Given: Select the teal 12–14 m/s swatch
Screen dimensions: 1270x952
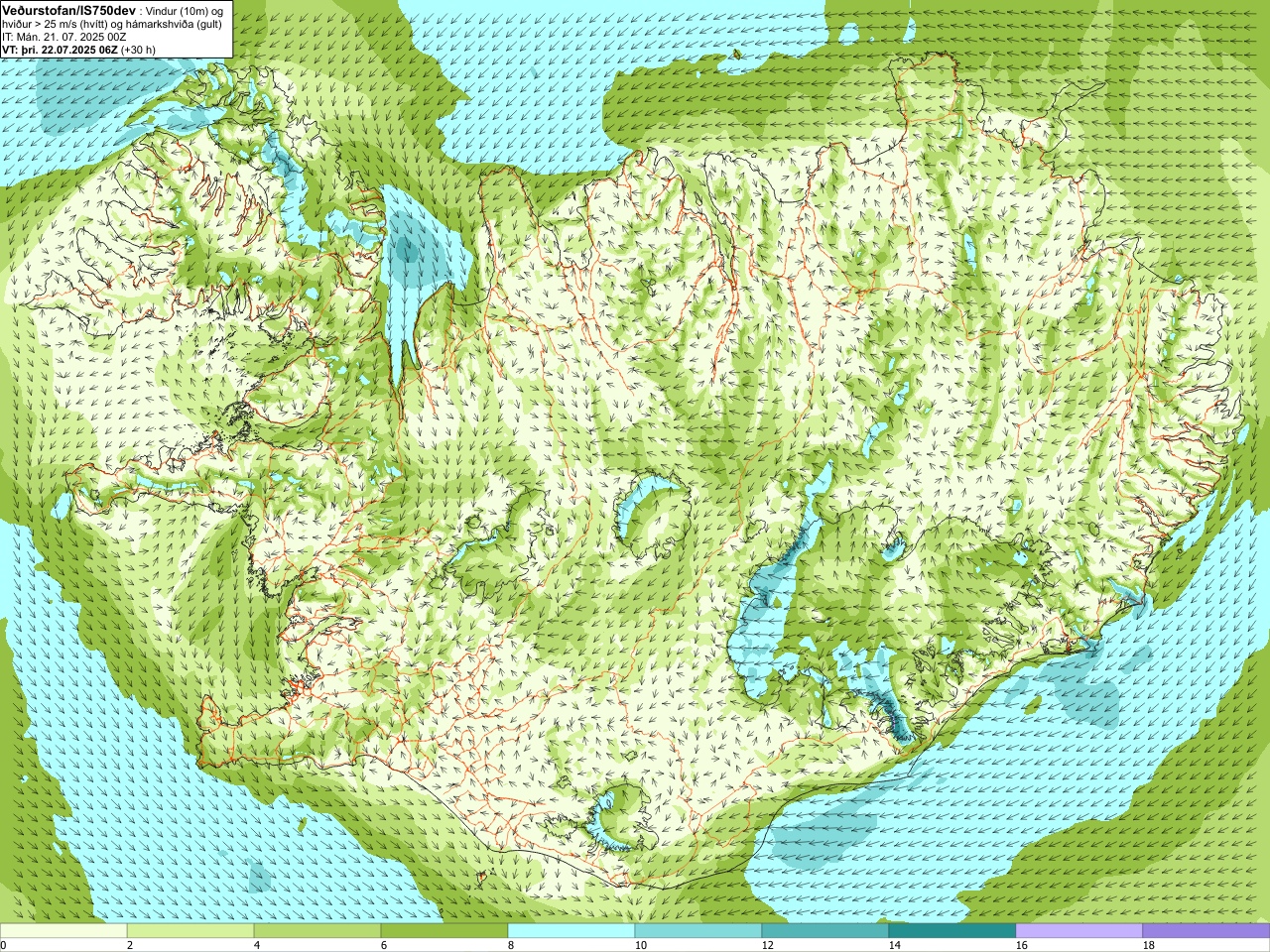Looking at the screenshot, I should click(x=825, y=931).
